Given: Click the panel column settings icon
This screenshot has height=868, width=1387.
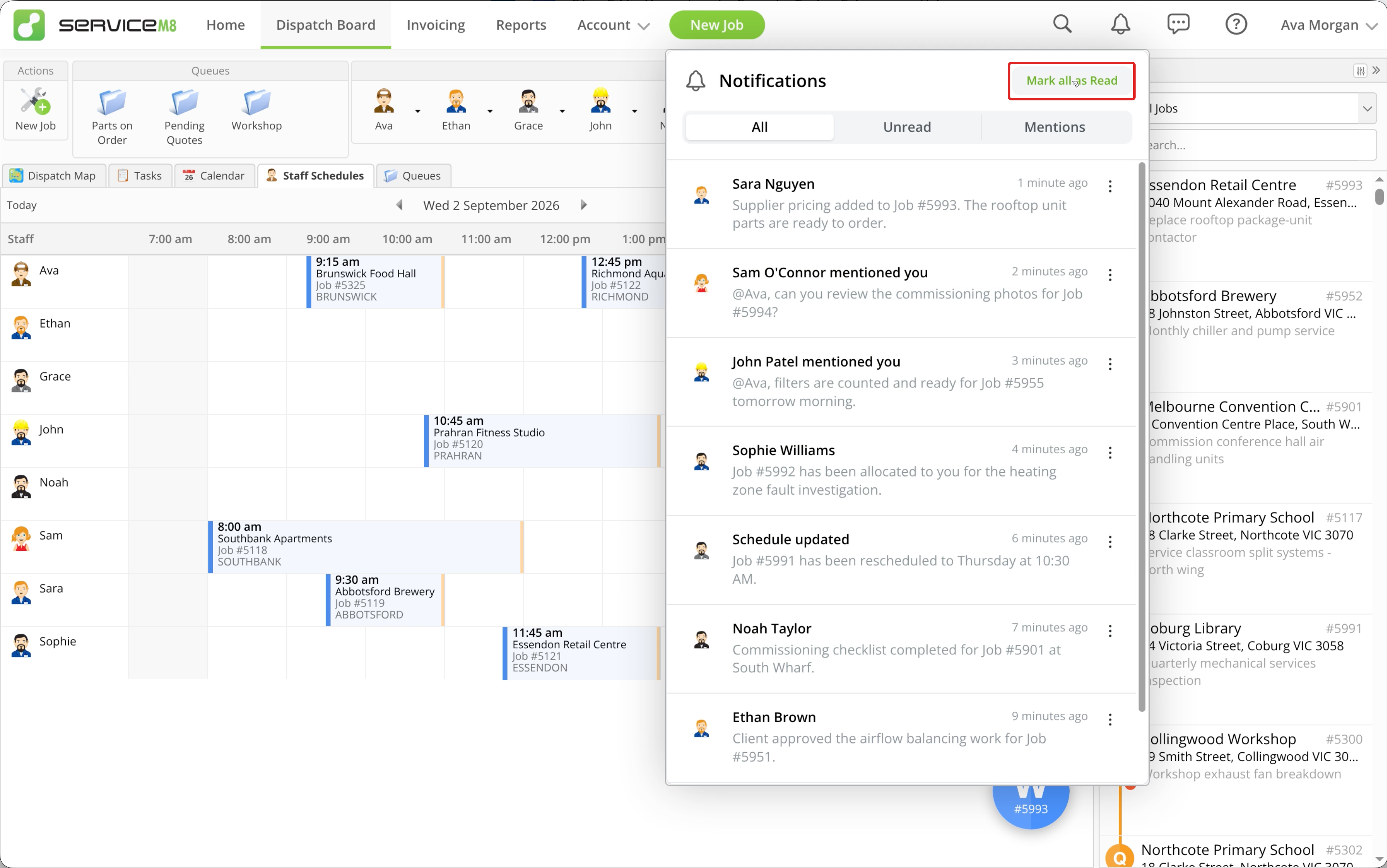Looking at the screenshot, I should (1360, 71).
